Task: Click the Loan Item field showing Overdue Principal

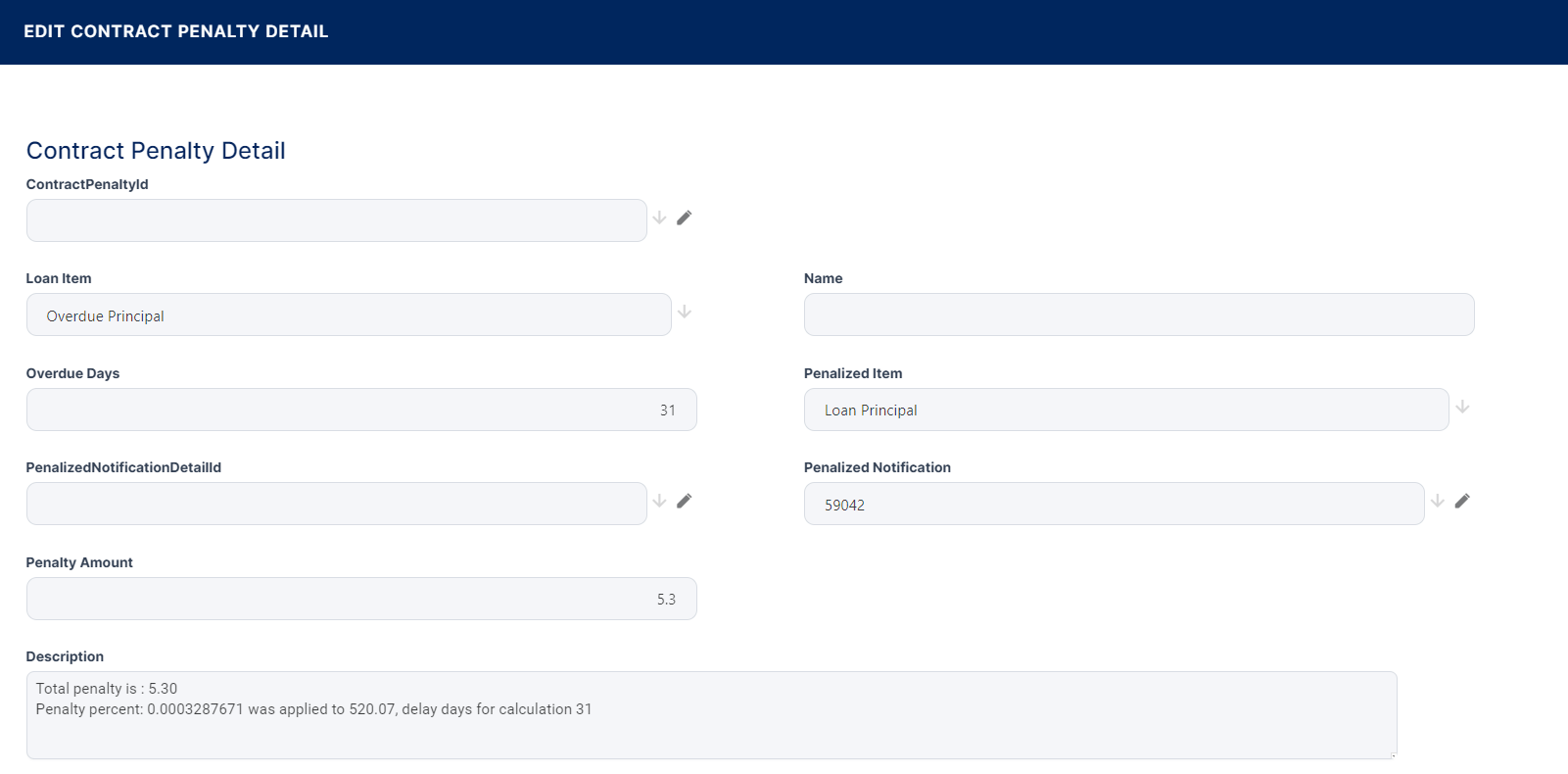Action: tap(348, 315)
